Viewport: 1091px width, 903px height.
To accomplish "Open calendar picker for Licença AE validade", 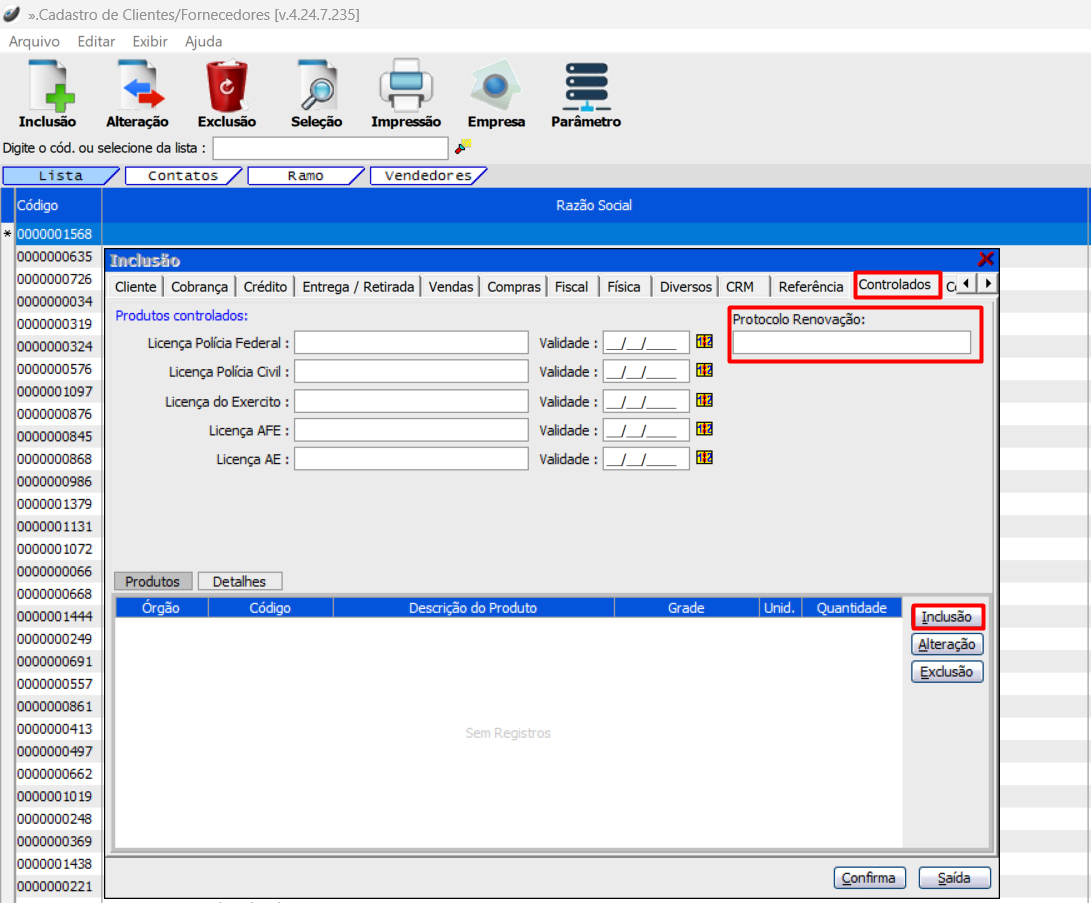I will tap(705, 458).
